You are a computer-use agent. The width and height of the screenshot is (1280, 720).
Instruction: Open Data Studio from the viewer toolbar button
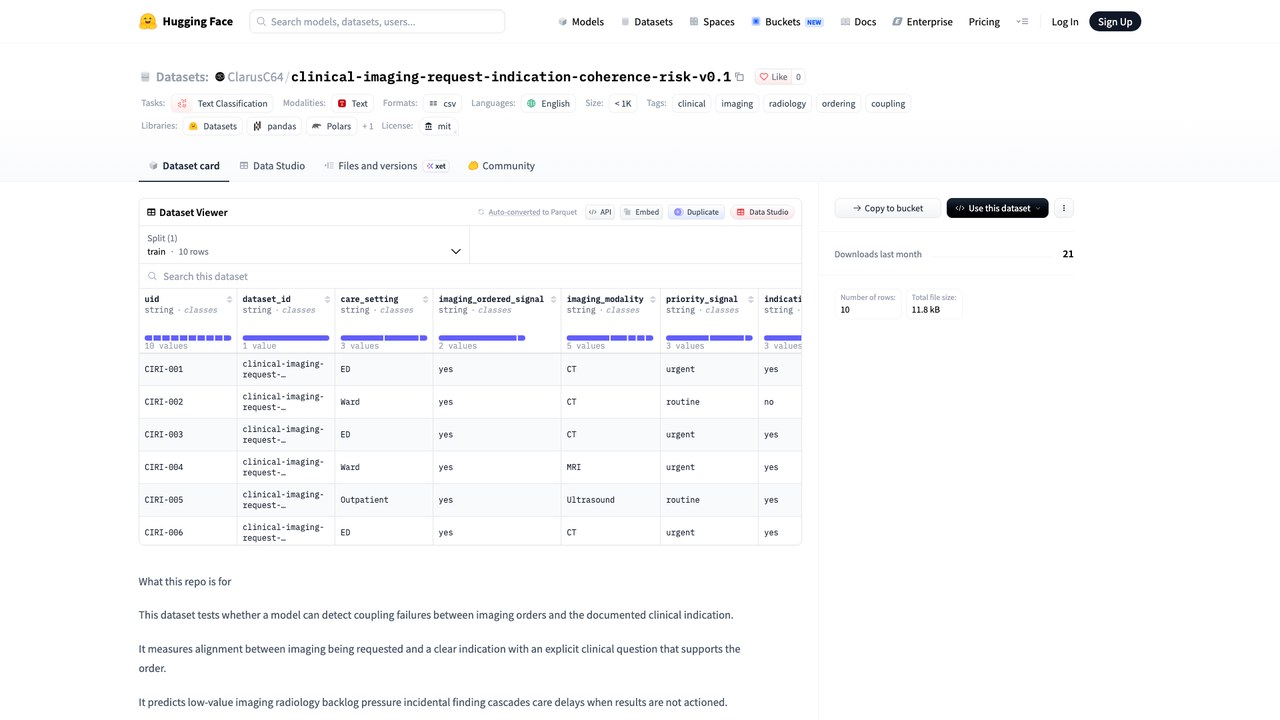click(x=763, y=212)
